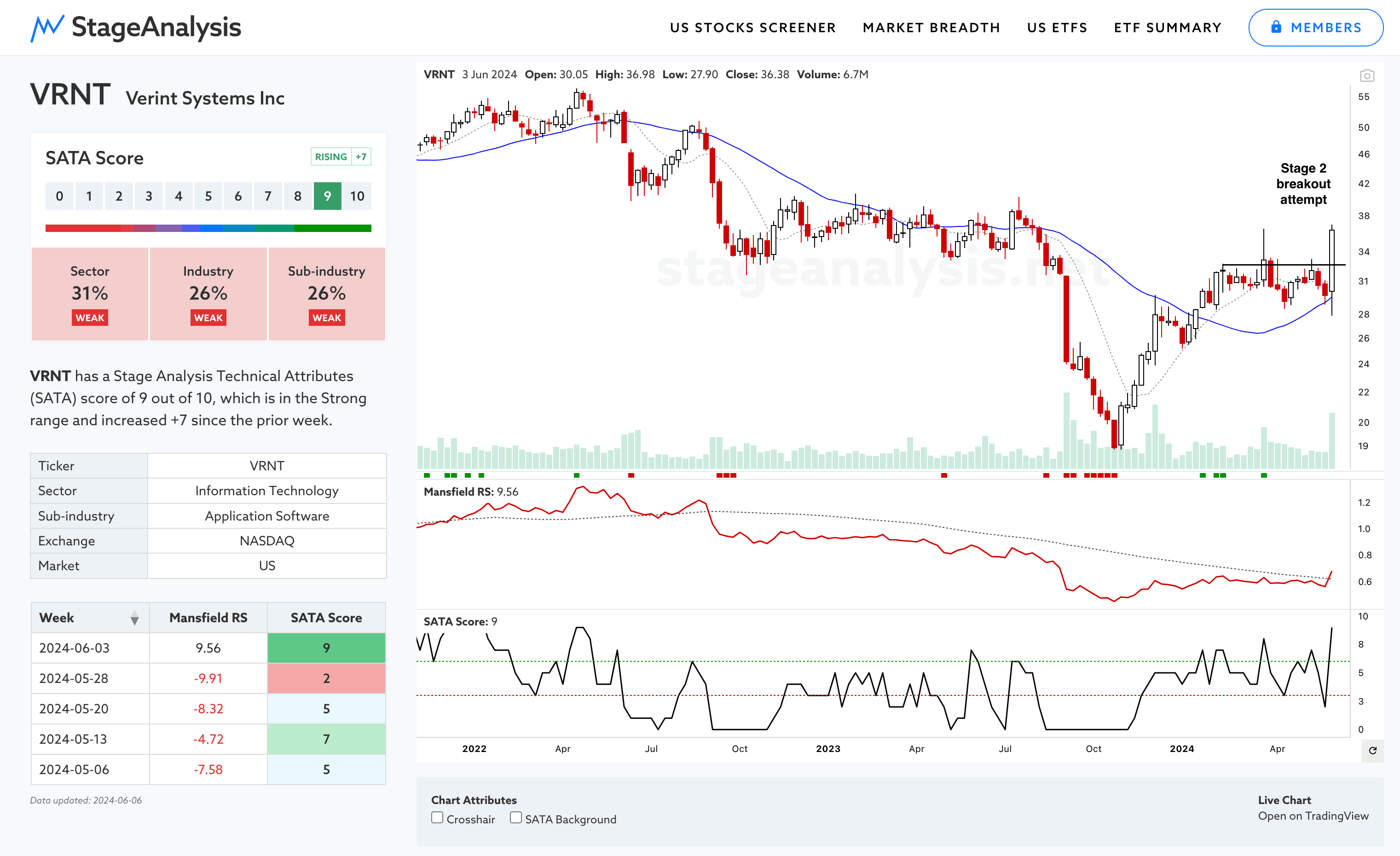Click SATA score box 9
The width and height of the screenshot is (1400, 856).
tap(327, 196)
